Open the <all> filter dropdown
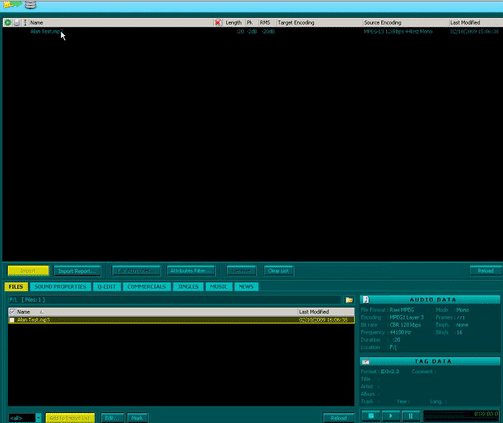This screenshot has width=503, height=423. tap(38, 418)
